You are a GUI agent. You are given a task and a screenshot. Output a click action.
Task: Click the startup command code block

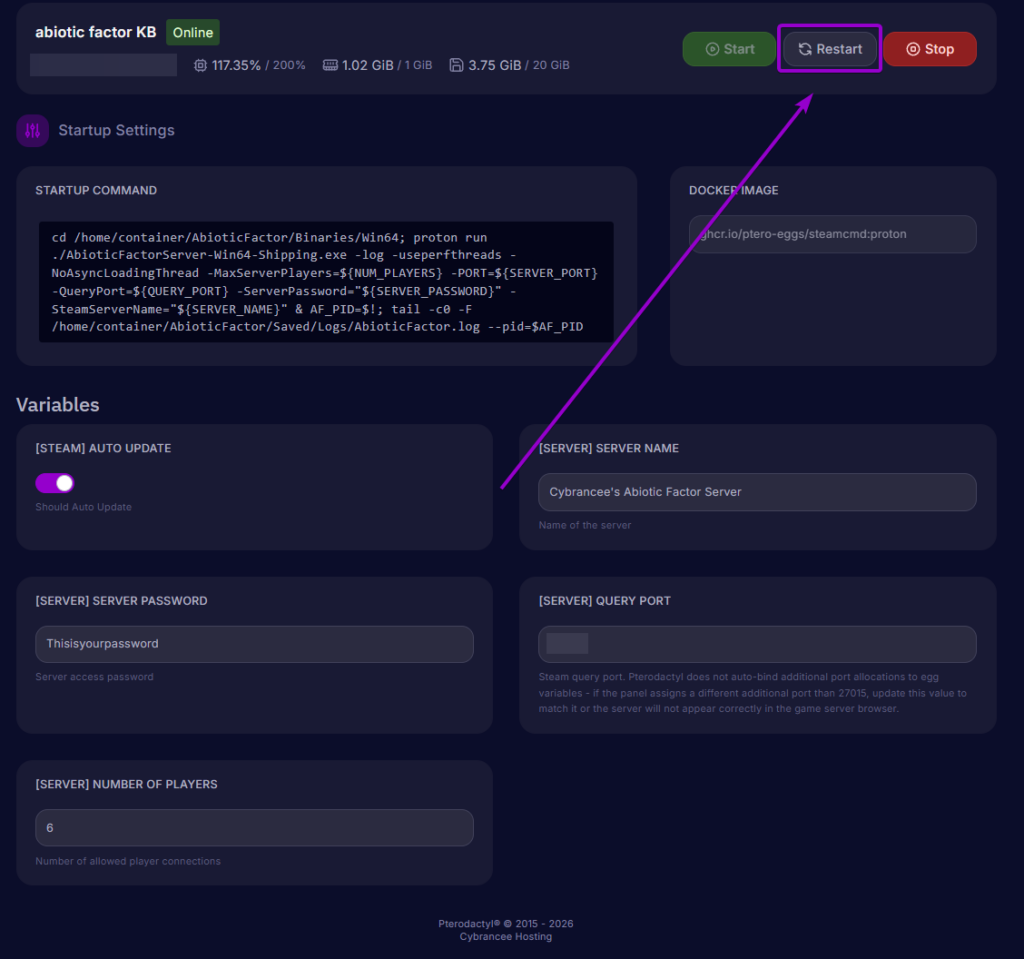coord(326,282)
